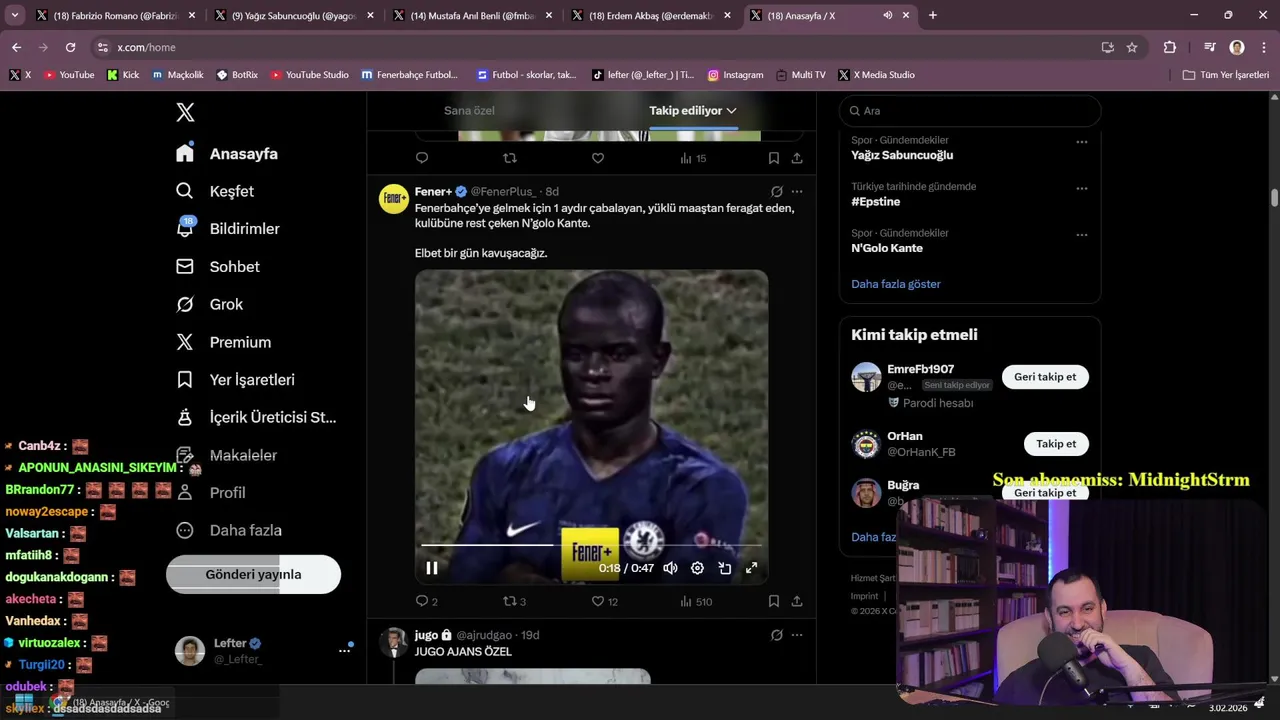Open more options on Fener+ post
Viewport: 1280px width, 720px height.
(x=797, y=191)
